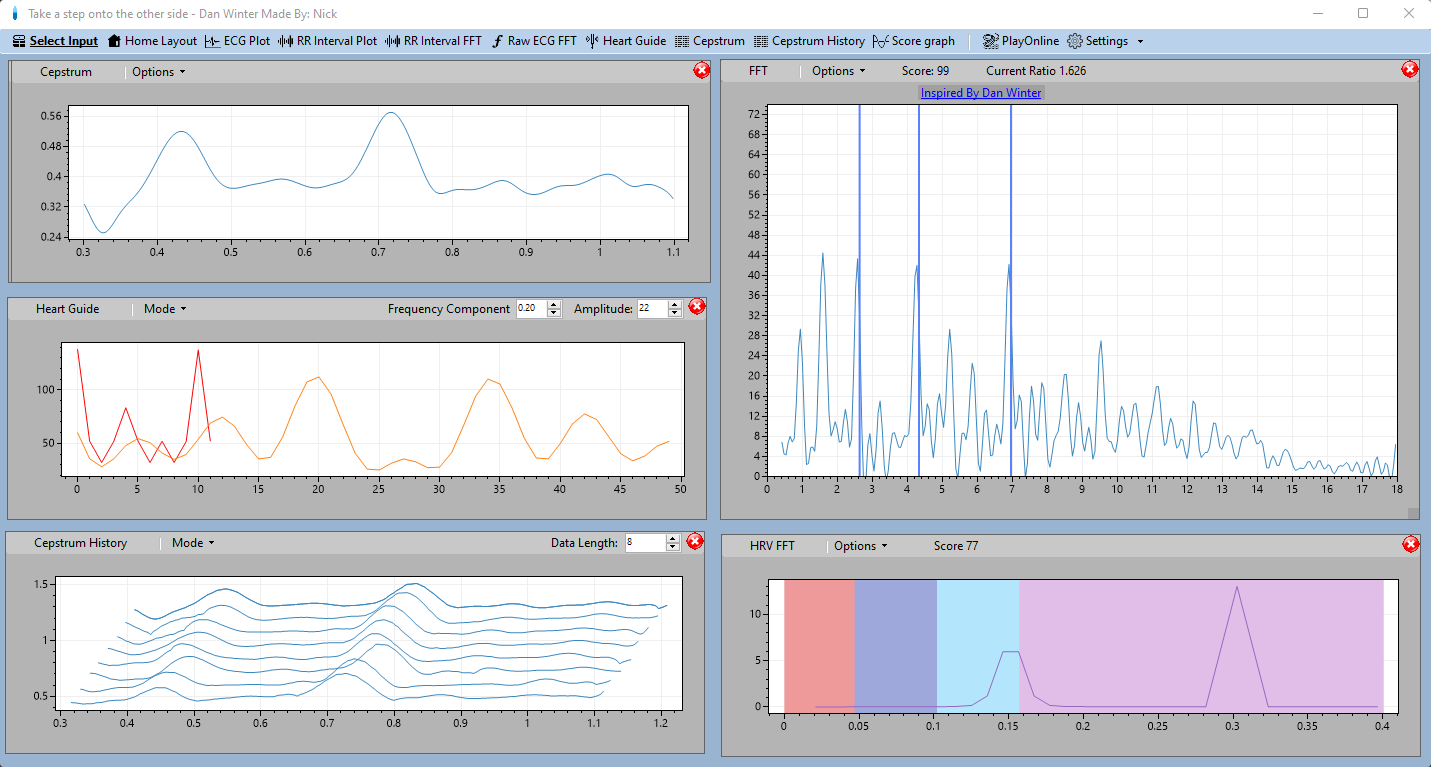Focus the Data Length value field
This screenshot has height=767, width=1431.
645,543
